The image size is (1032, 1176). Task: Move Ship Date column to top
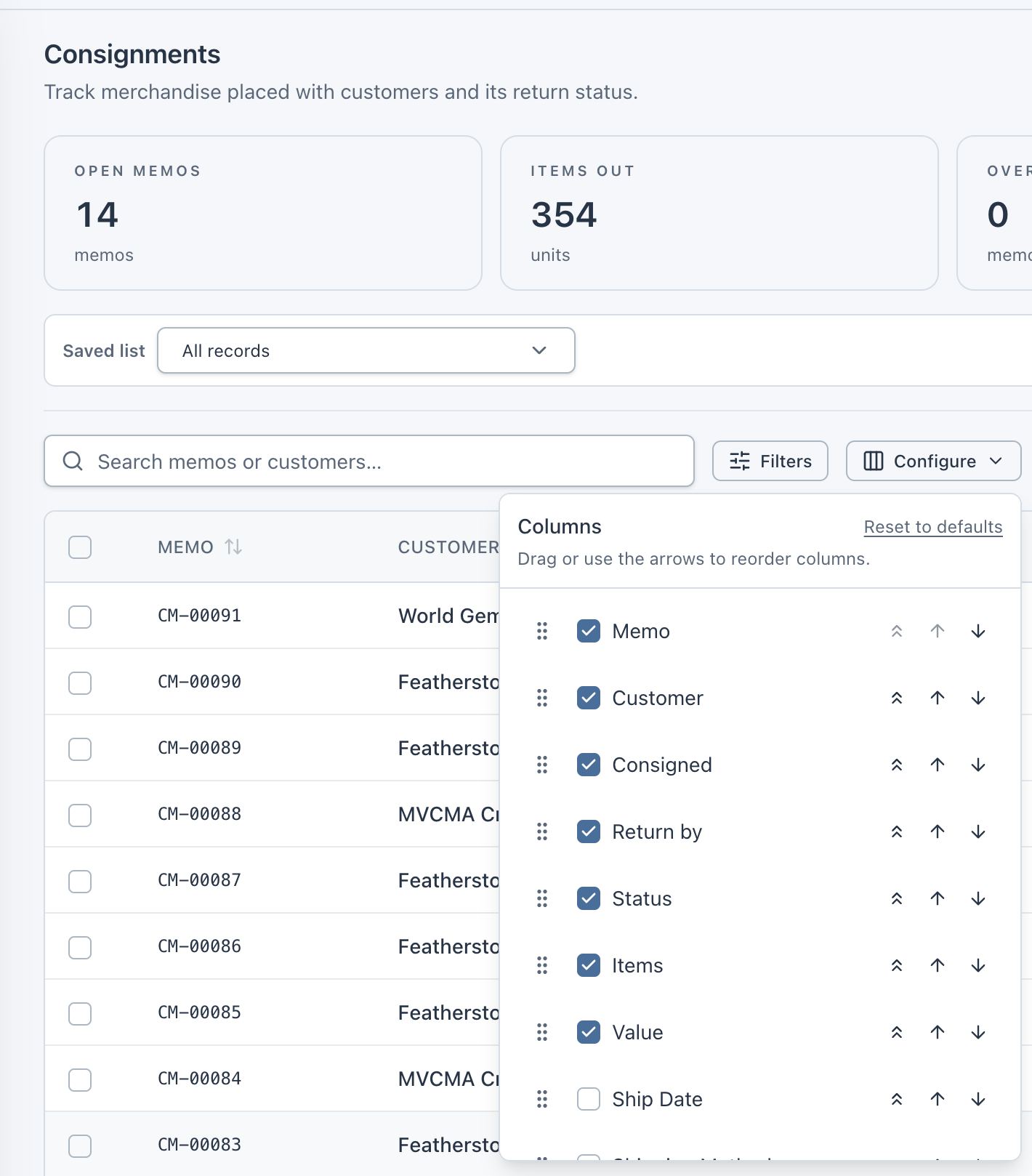click(x=897, y=1099)
